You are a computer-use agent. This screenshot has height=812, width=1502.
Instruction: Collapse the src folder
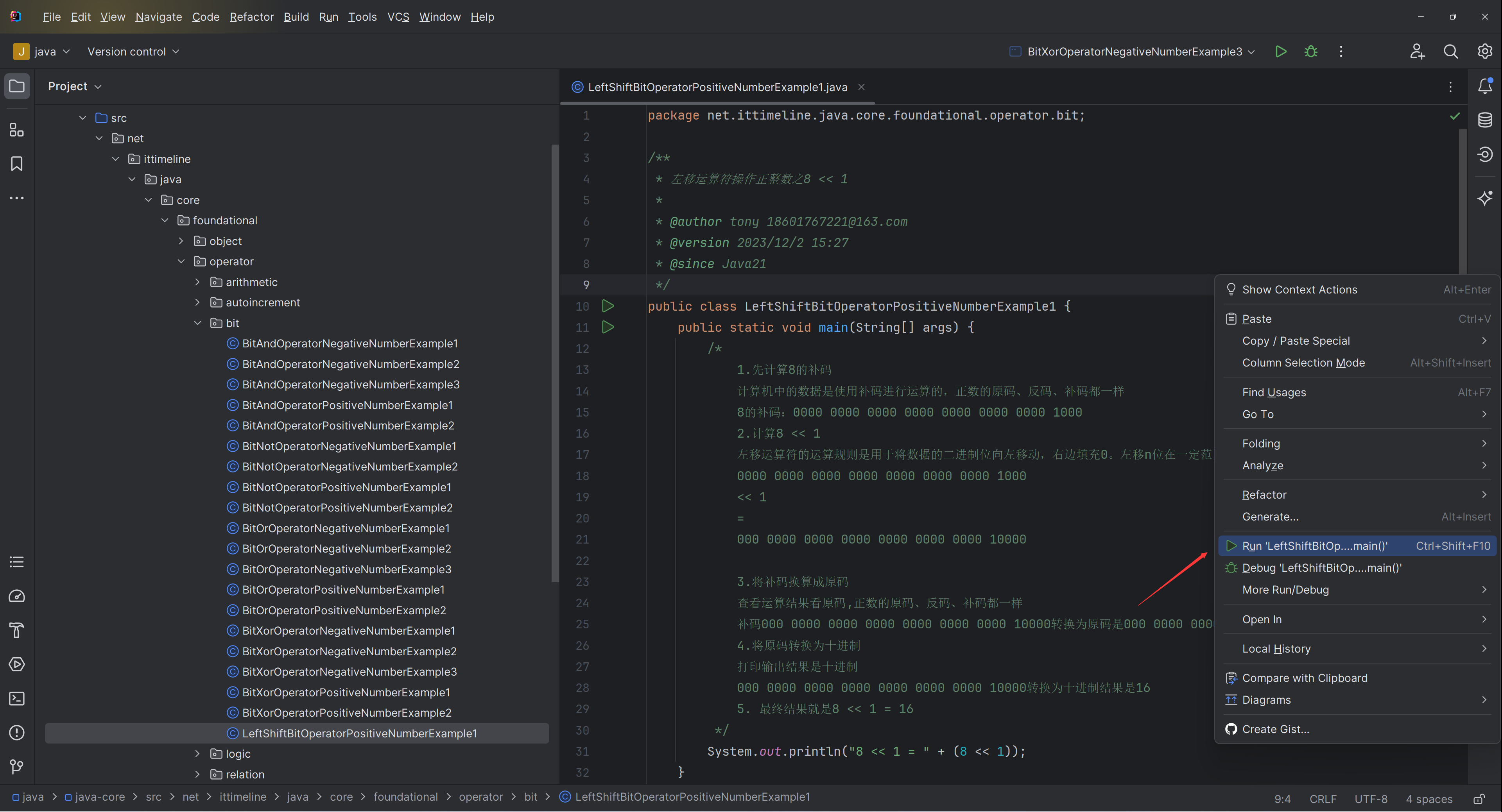pos(83,118)
